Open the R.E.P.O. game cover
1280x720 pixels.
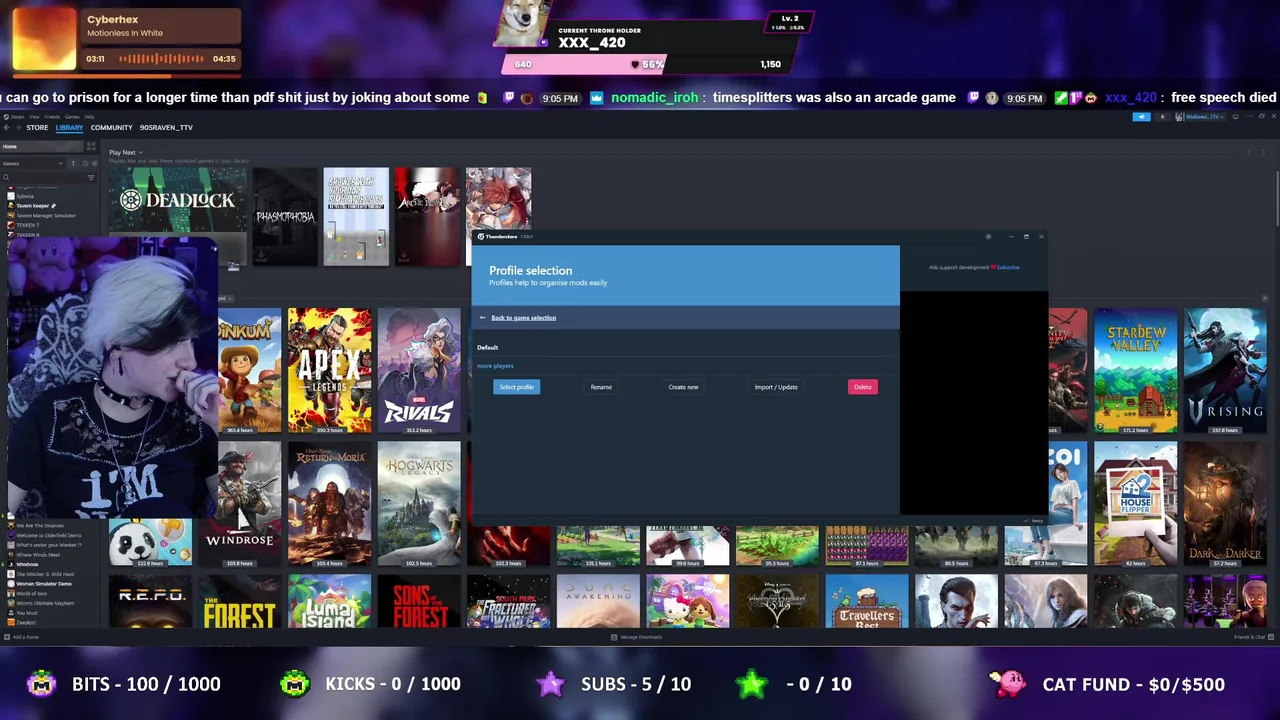(x=150, y=601)
